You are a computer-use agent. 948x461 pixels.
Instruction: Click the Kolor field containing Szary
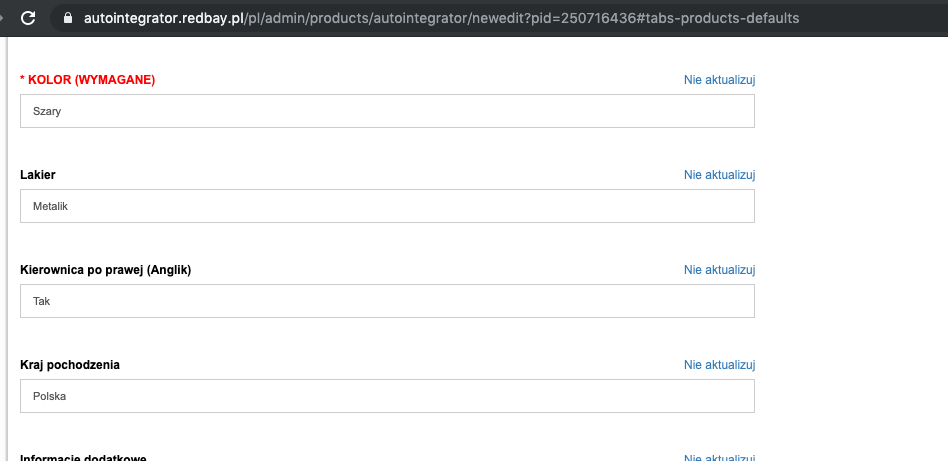point(387,111)
